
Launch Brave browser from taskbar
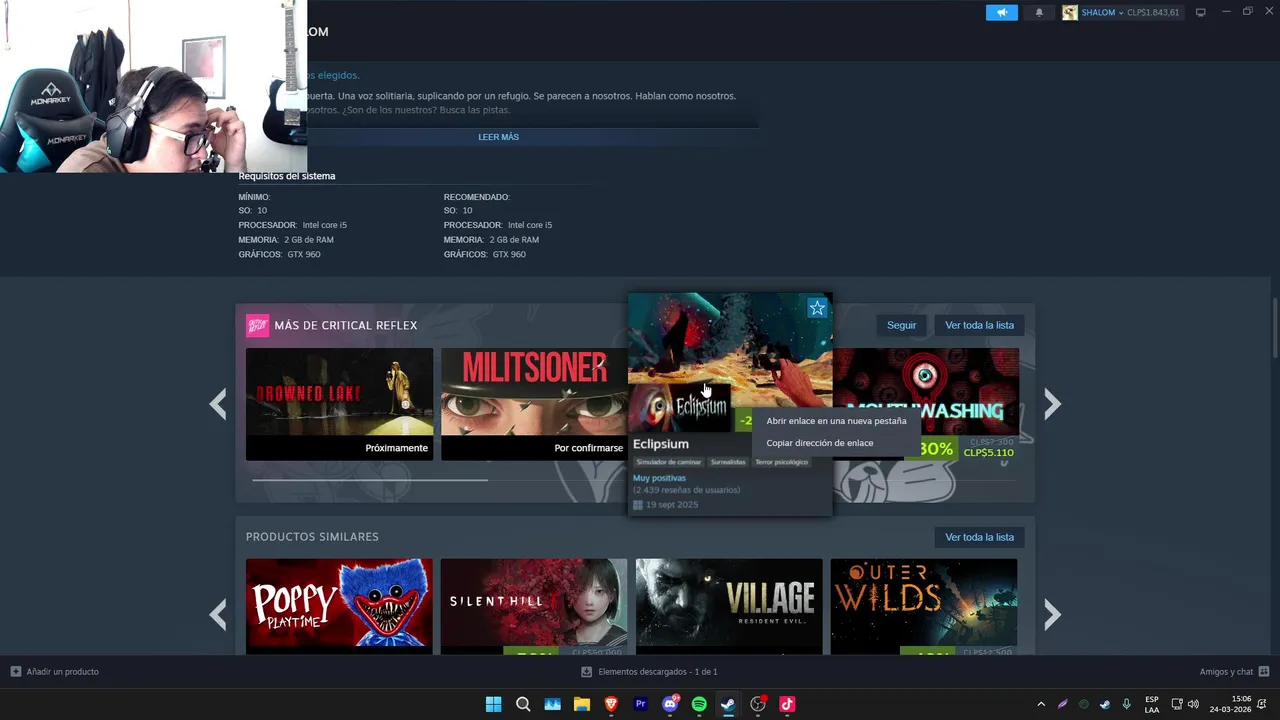(611, 704)
